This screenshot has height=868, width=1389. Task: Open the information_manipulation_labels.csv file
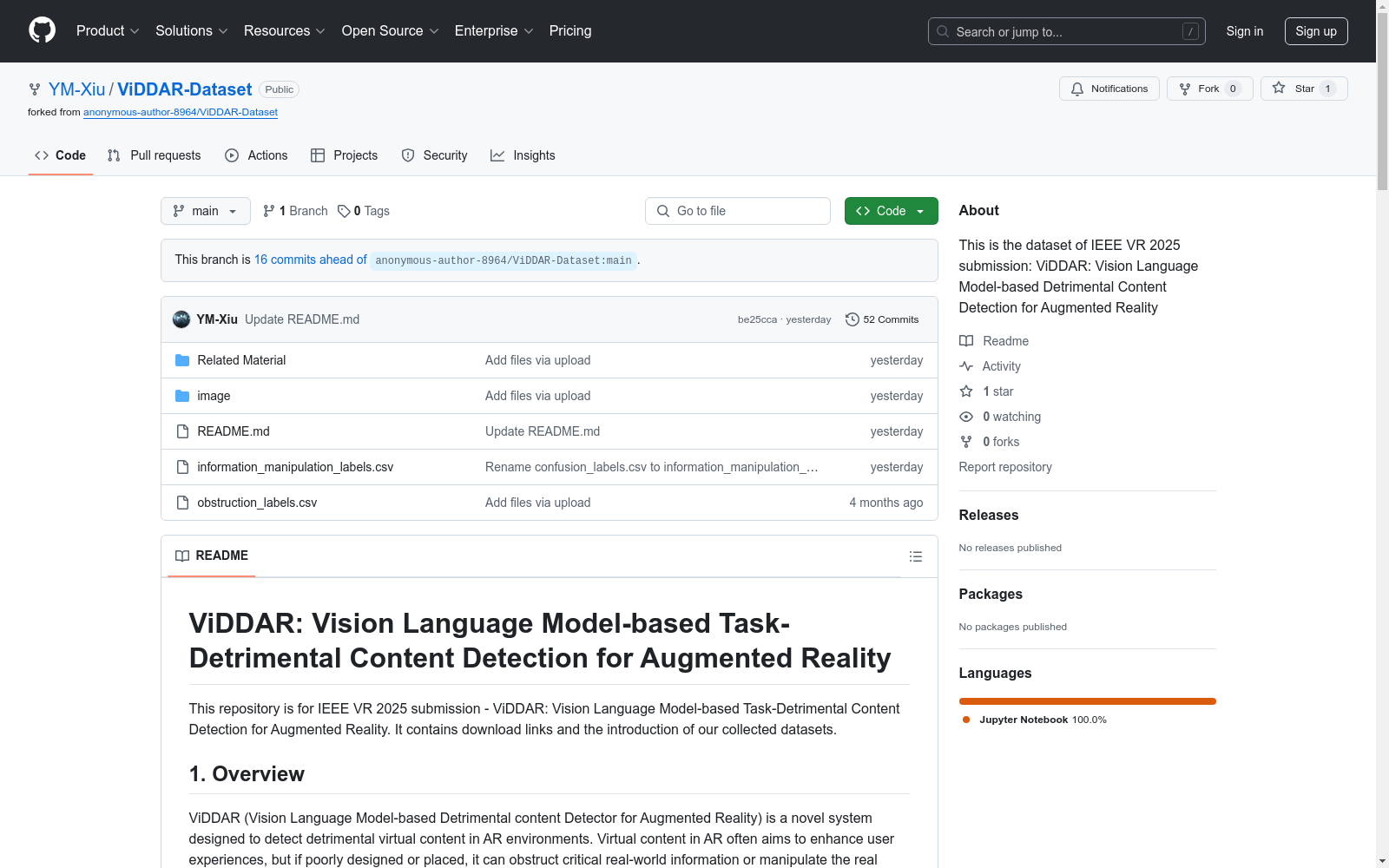295,467
